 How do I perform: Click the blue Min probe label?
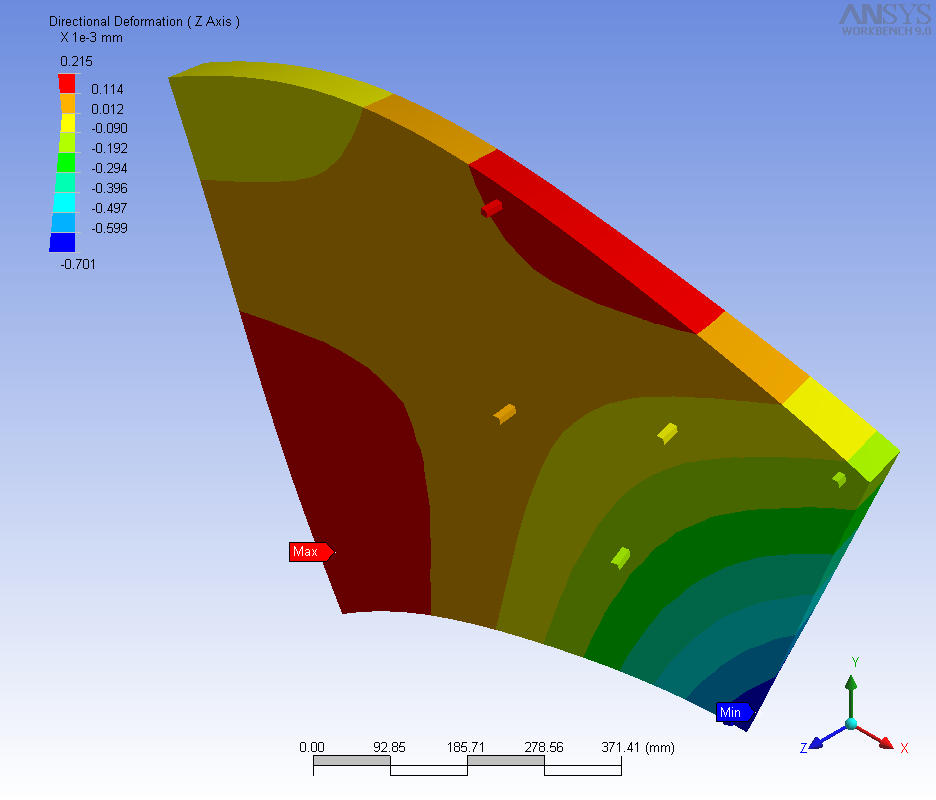coord(734,712)
